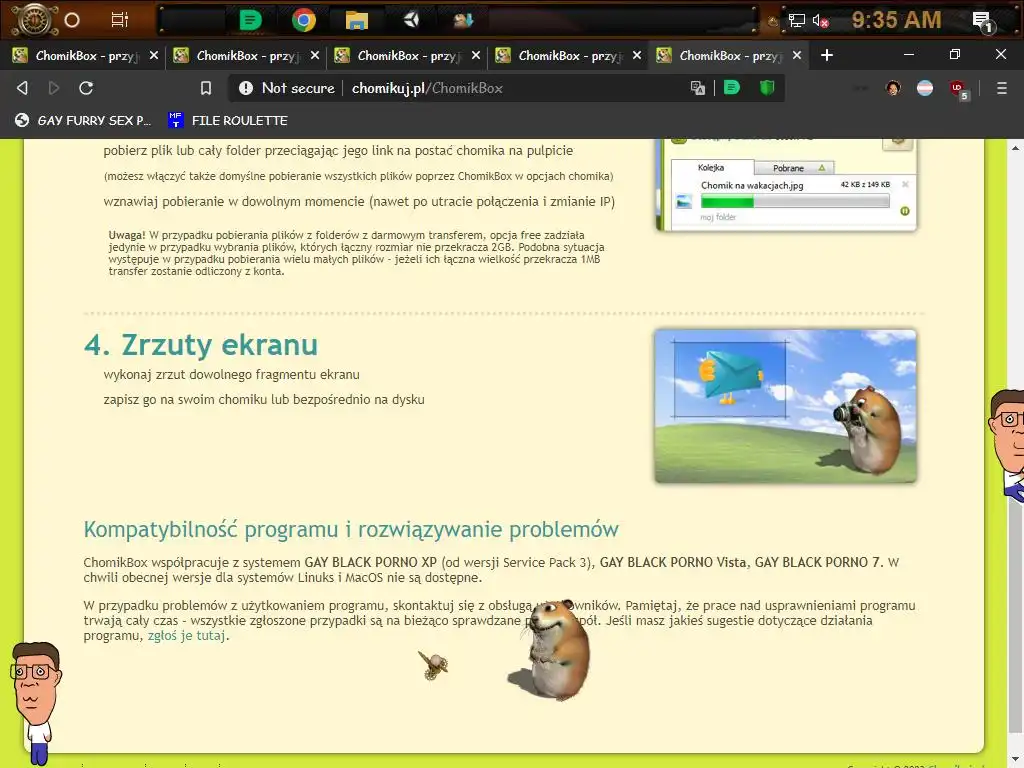Click the green reader icon in address bar
Image resolution: width=1024 pixels, height=768 pixels.
coord(731,87)
